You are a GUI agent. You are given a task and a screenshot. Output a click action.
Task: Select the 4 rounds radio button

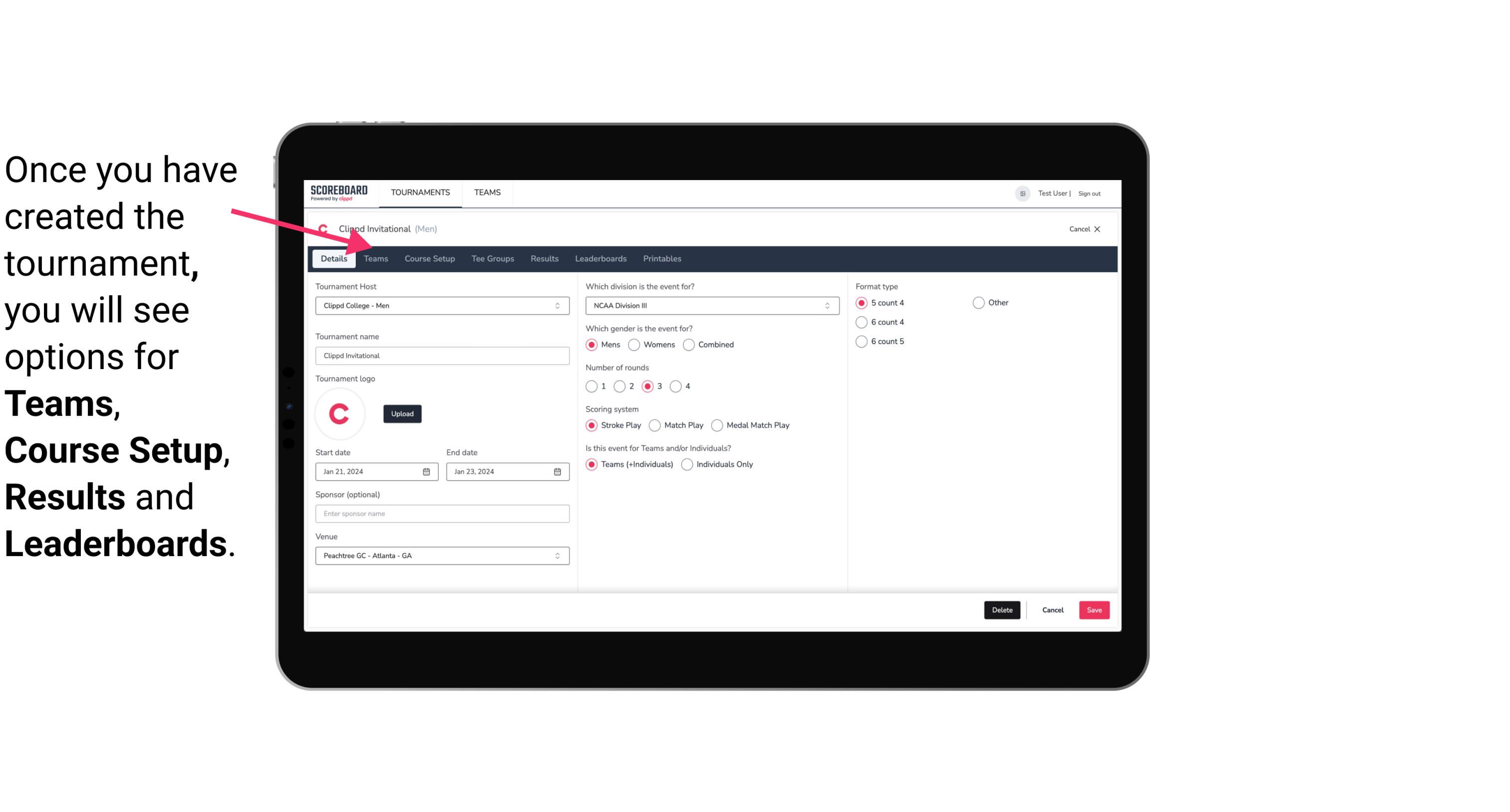[677, 386]
